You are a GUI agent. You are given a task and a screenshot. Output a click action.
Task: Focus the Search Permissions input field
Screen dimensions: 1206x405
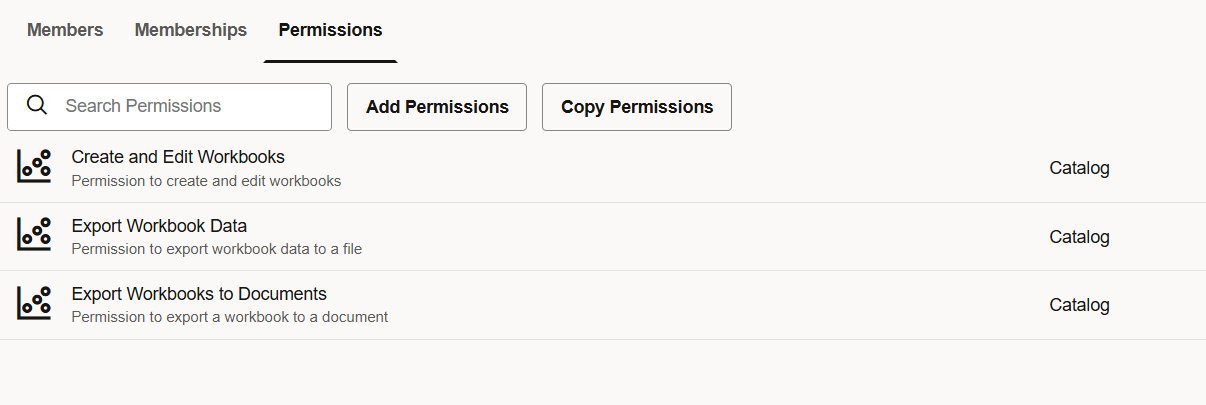(x=190, y=106)
